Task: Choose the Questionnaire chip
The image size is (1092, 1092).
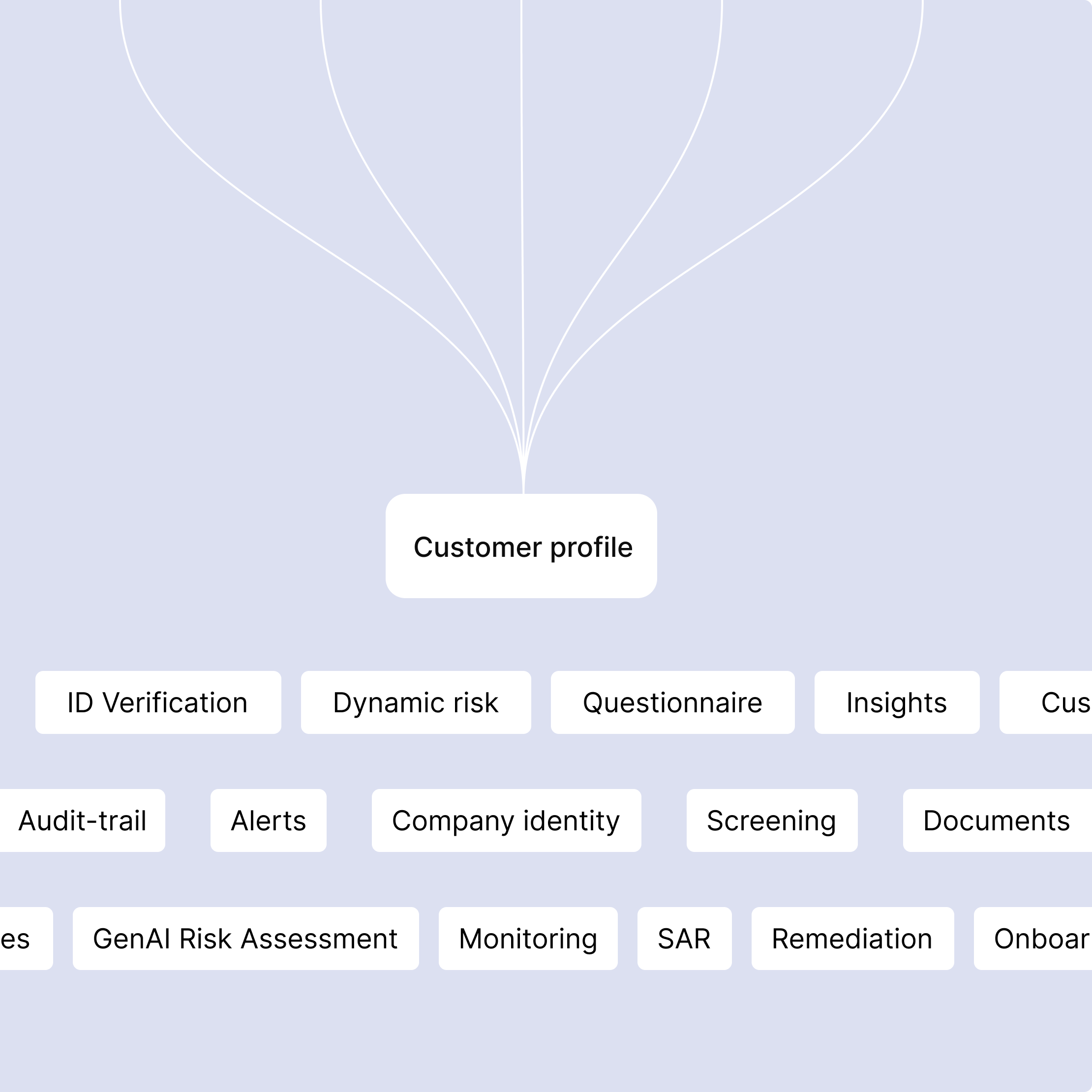Action: pos(672,702)
